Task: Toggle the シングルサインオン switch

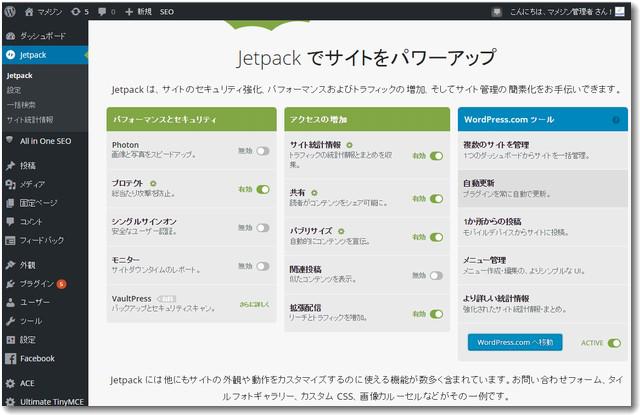Action: click(263, 228)
